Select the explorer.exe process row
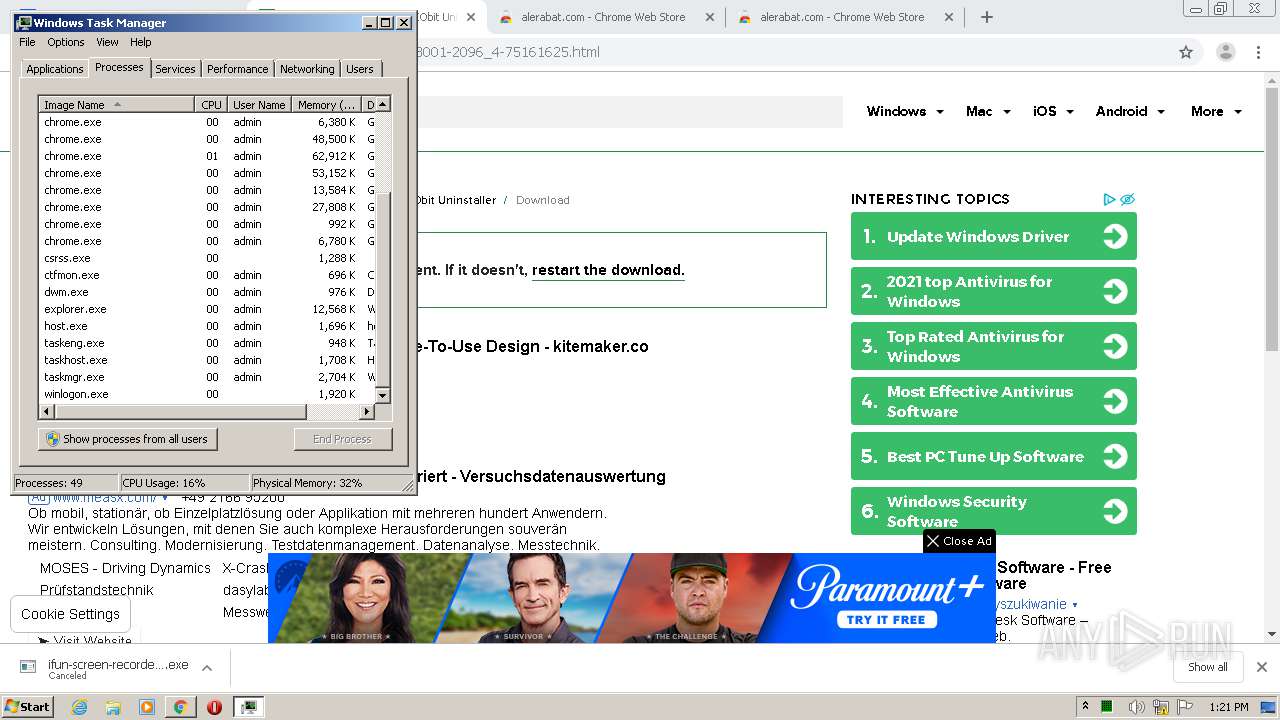The image size is (1280, 720). pyautogui.click(x=207, y=309)
